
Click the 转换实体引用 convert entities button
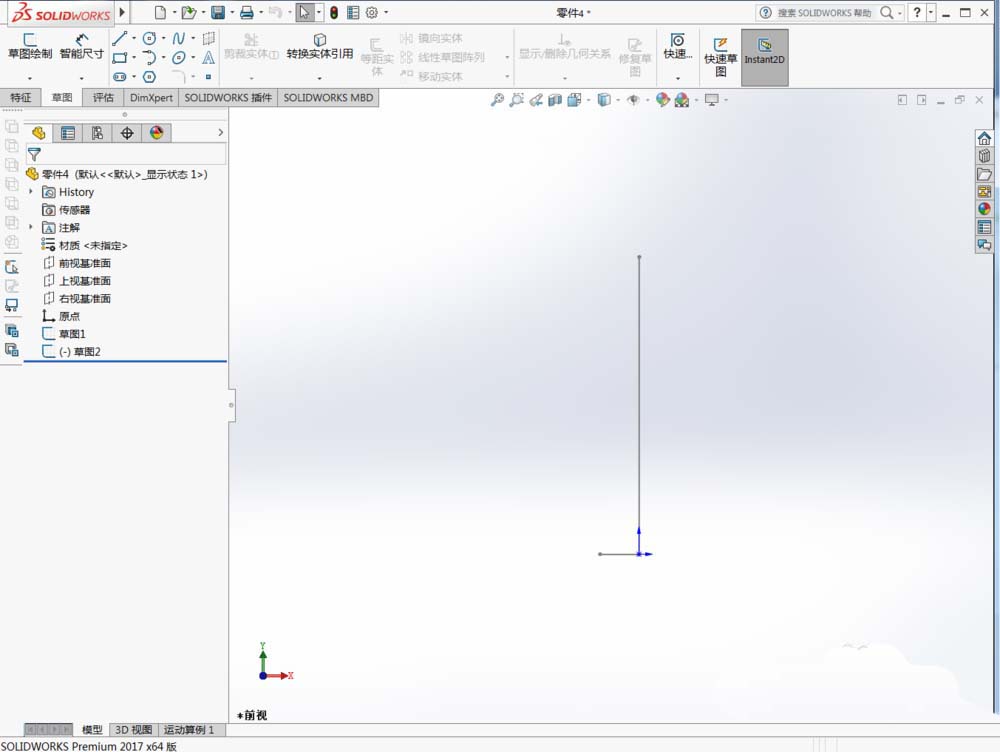tap(320, 47)
